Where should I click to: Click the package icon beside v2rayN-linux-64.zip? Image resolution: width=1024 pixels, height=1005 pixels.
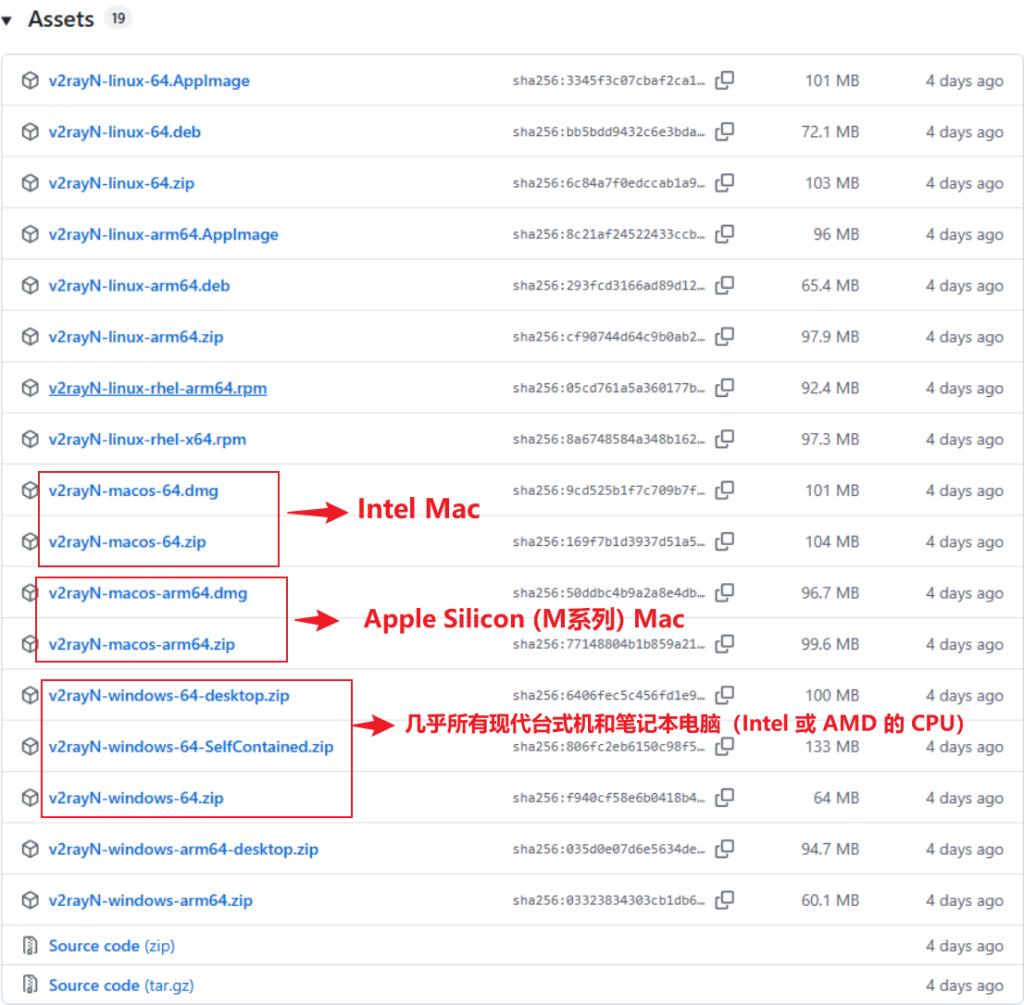point(30,183)
